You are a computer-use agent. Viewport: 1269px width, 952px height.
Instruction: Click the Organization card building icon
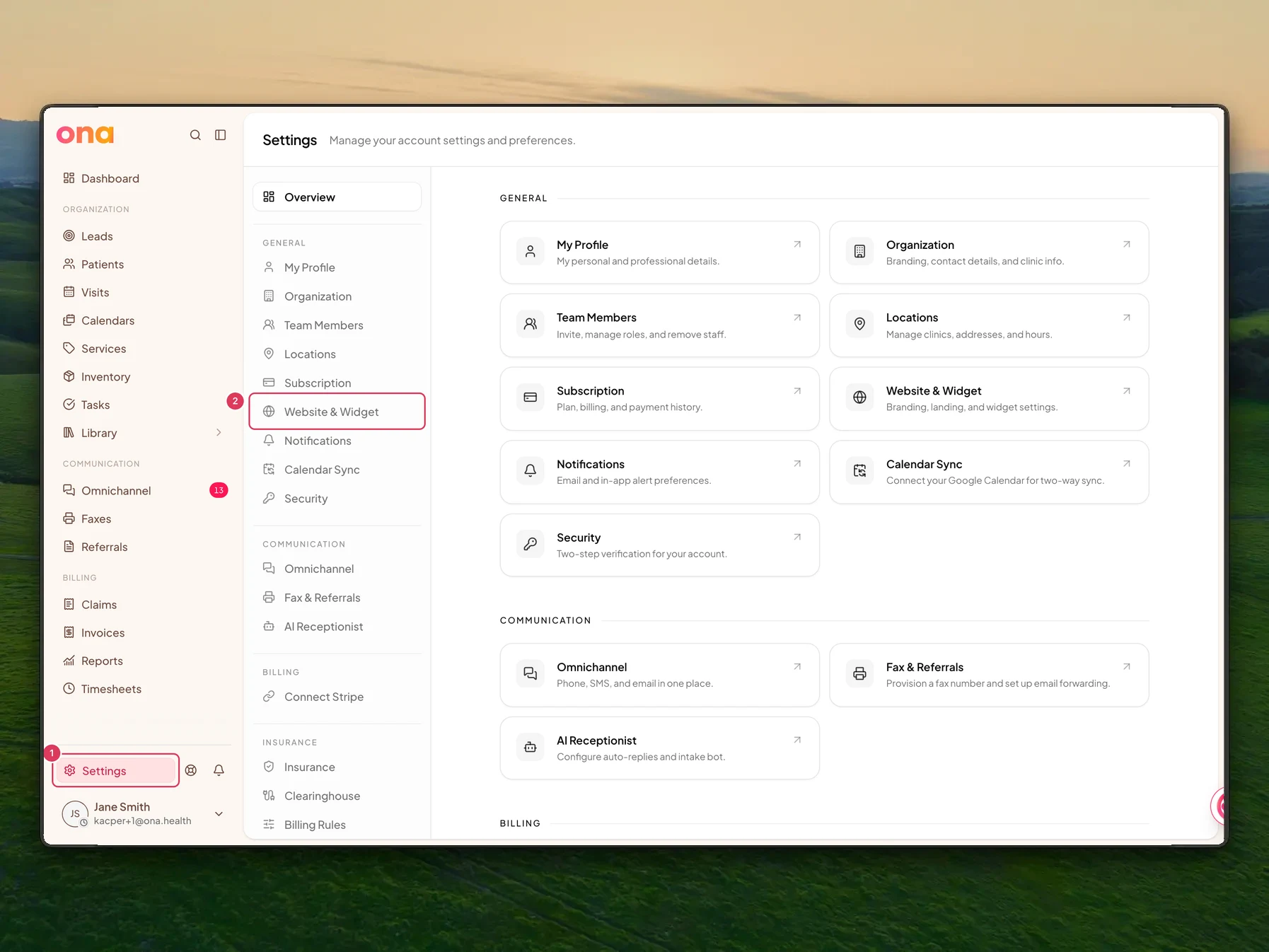[x=859, y=251]
